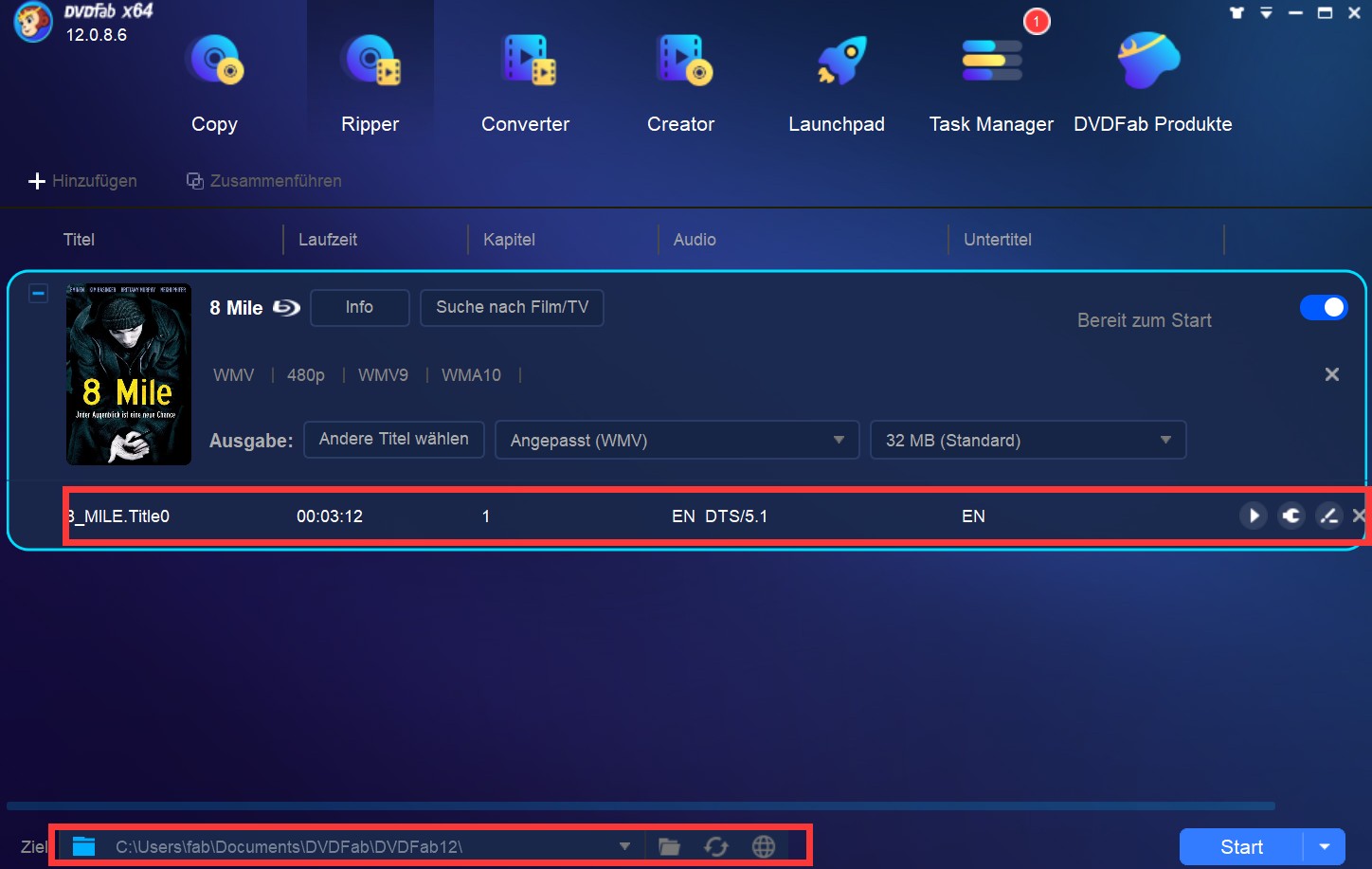Click the DVDFab monkey logo
Screen dimensions: 1372x869
tap(32, 23)
